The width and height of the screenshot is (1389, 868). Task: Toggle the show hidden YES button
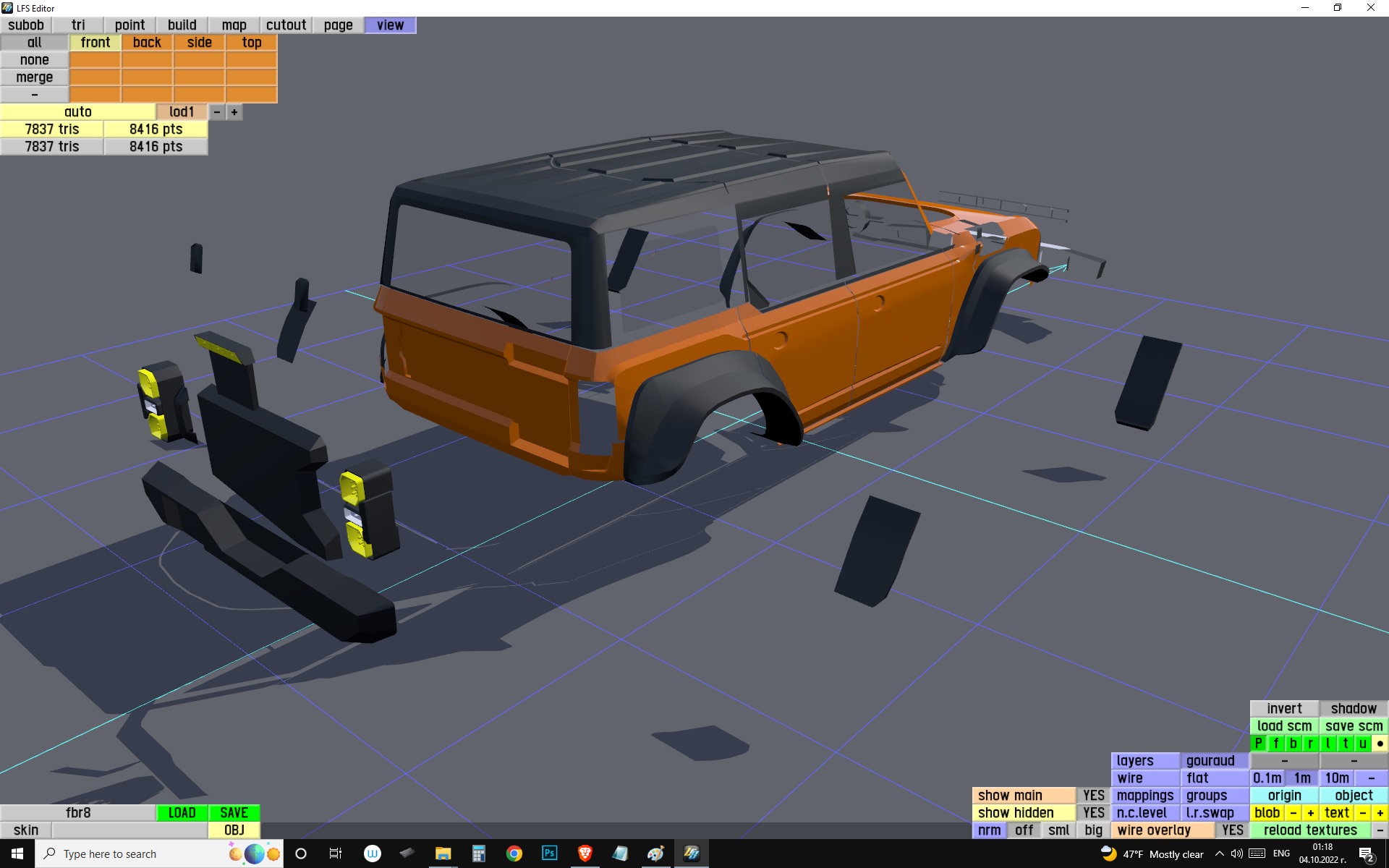1092,812
